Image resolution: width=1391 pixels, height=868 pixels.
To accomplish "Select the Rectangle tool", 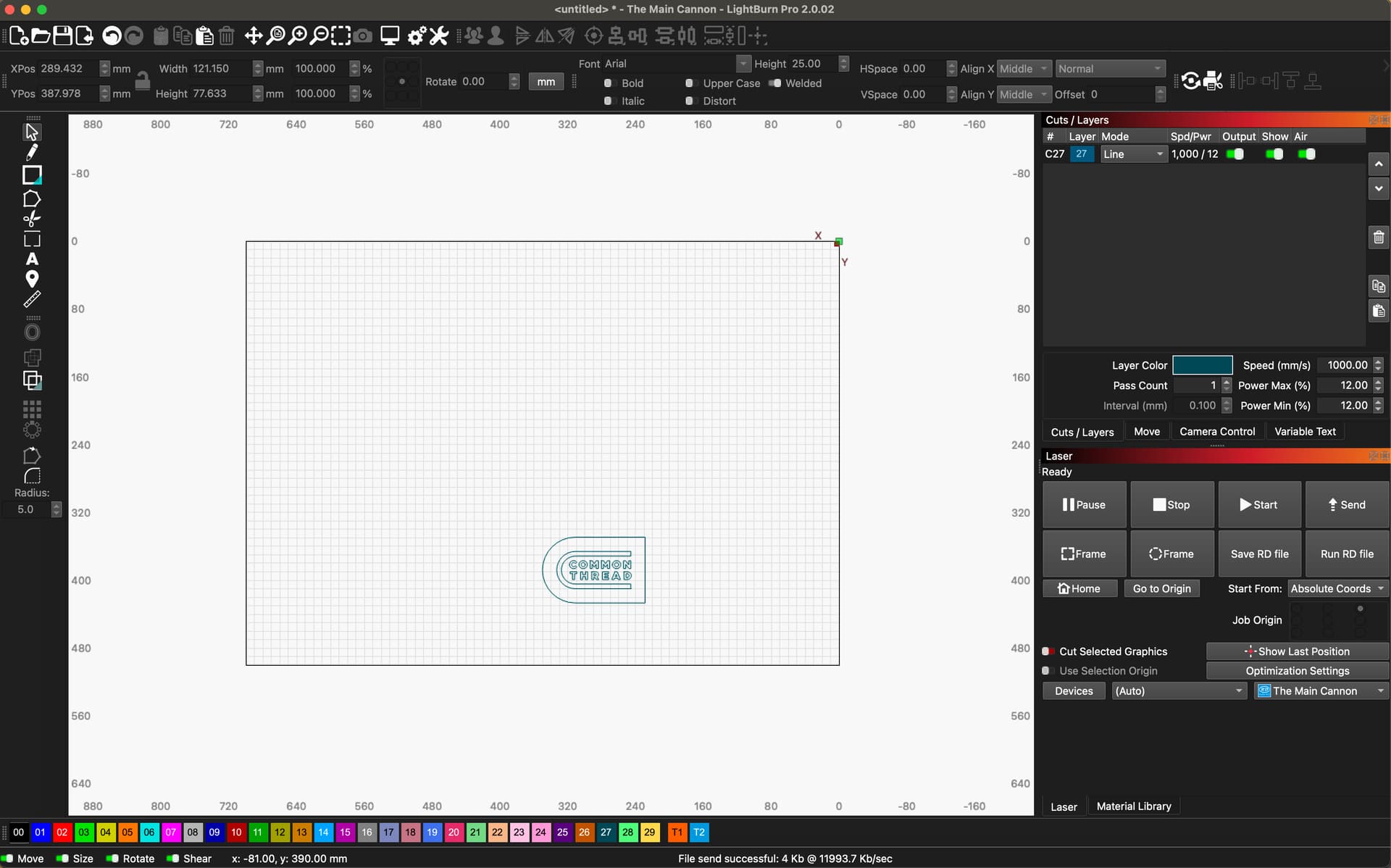I will 32,175.
